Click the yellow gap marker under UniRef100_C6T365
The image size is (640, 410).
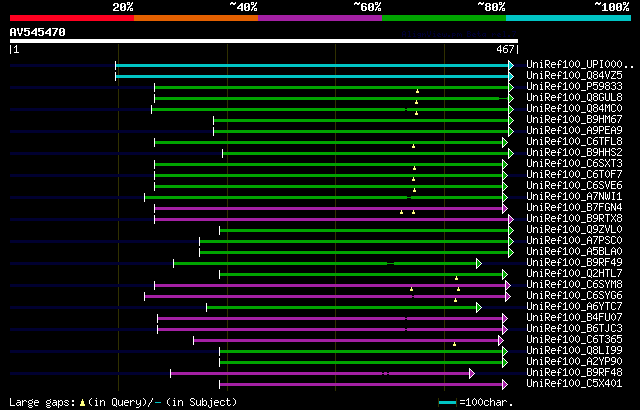454,344
